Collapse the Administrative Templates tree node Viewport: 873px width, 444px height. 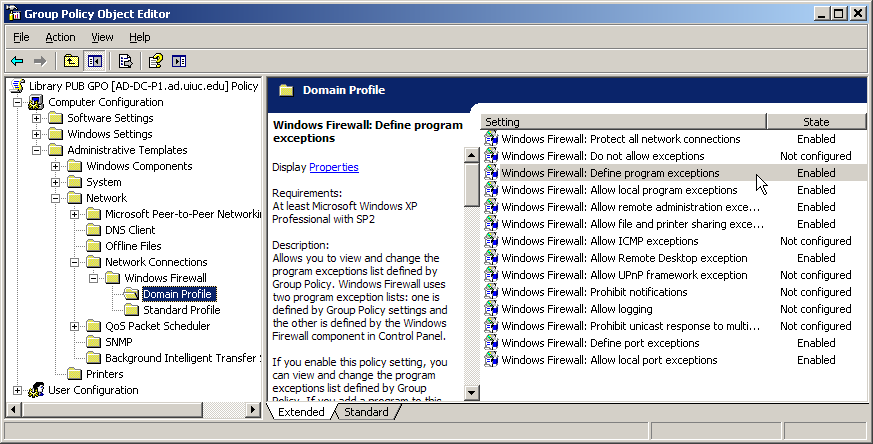[37, 150]
